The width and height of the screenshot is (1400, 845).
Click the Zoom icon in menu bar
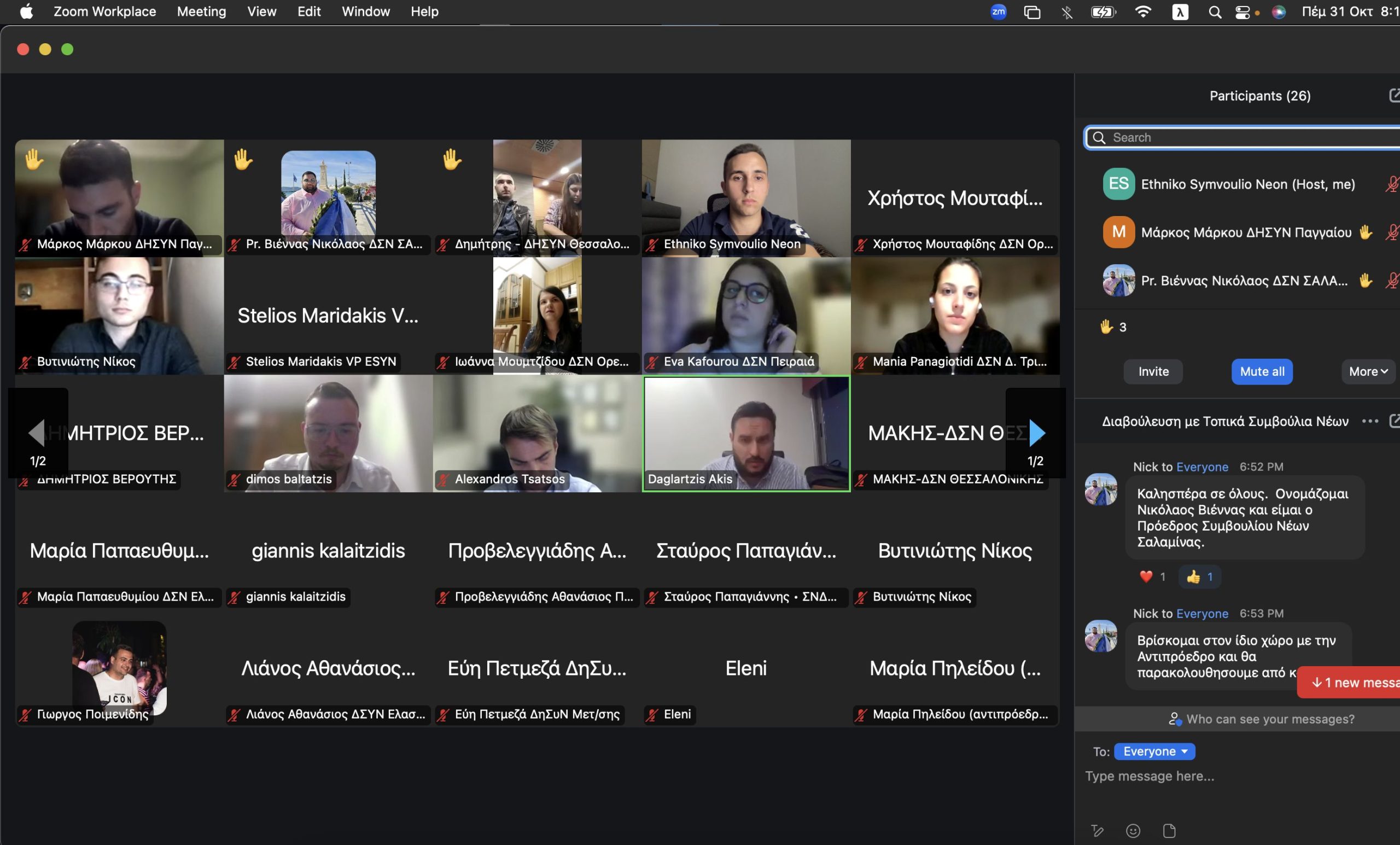[998, 12]
